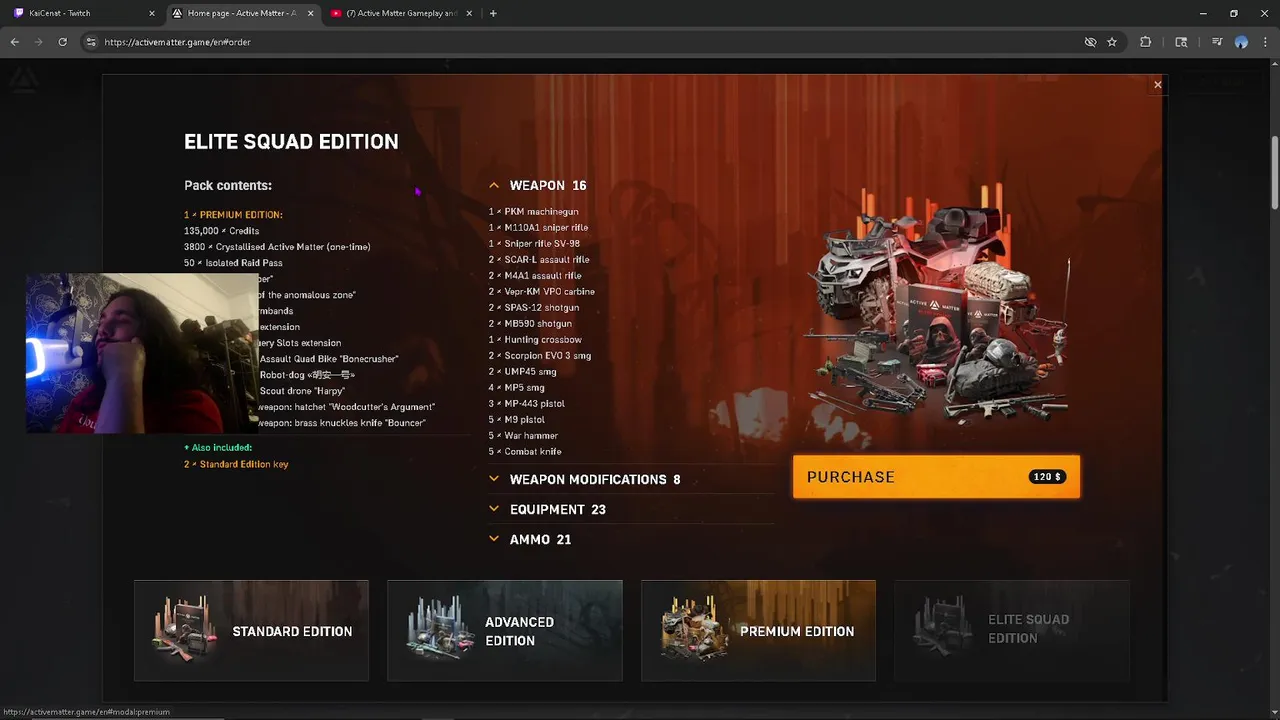Viewport: 1280px width, 720px height.
Task: Click '2 × MB590 shotgun' entry
Action: [530, 324]
